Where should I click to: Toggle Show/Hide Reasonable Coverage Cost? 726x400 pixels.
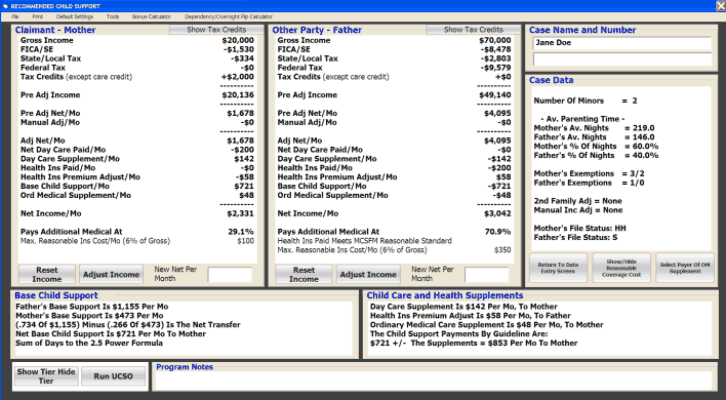pyautogui.click(x=620, y=266)
